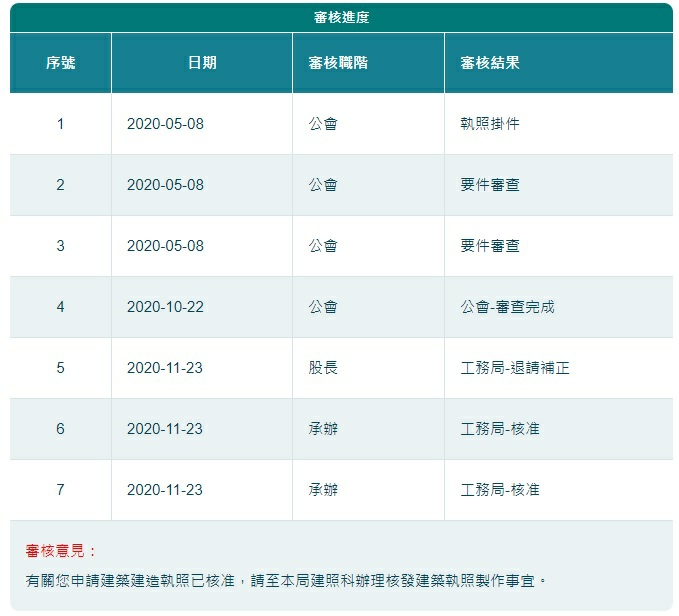
Task: Click the review opinion sentence about 建造執照
Action: [286, 581]
